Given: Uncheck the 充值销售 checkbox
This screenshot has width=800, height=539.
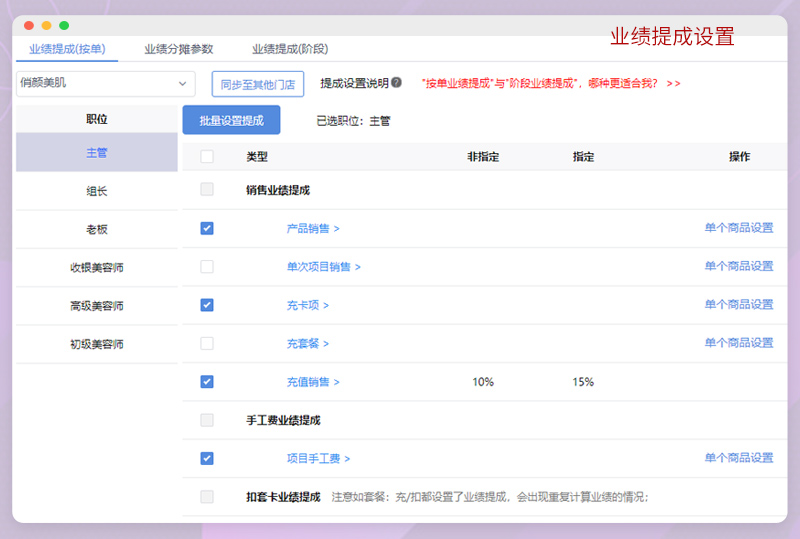Looking at the screenshot, I should 207,382.
